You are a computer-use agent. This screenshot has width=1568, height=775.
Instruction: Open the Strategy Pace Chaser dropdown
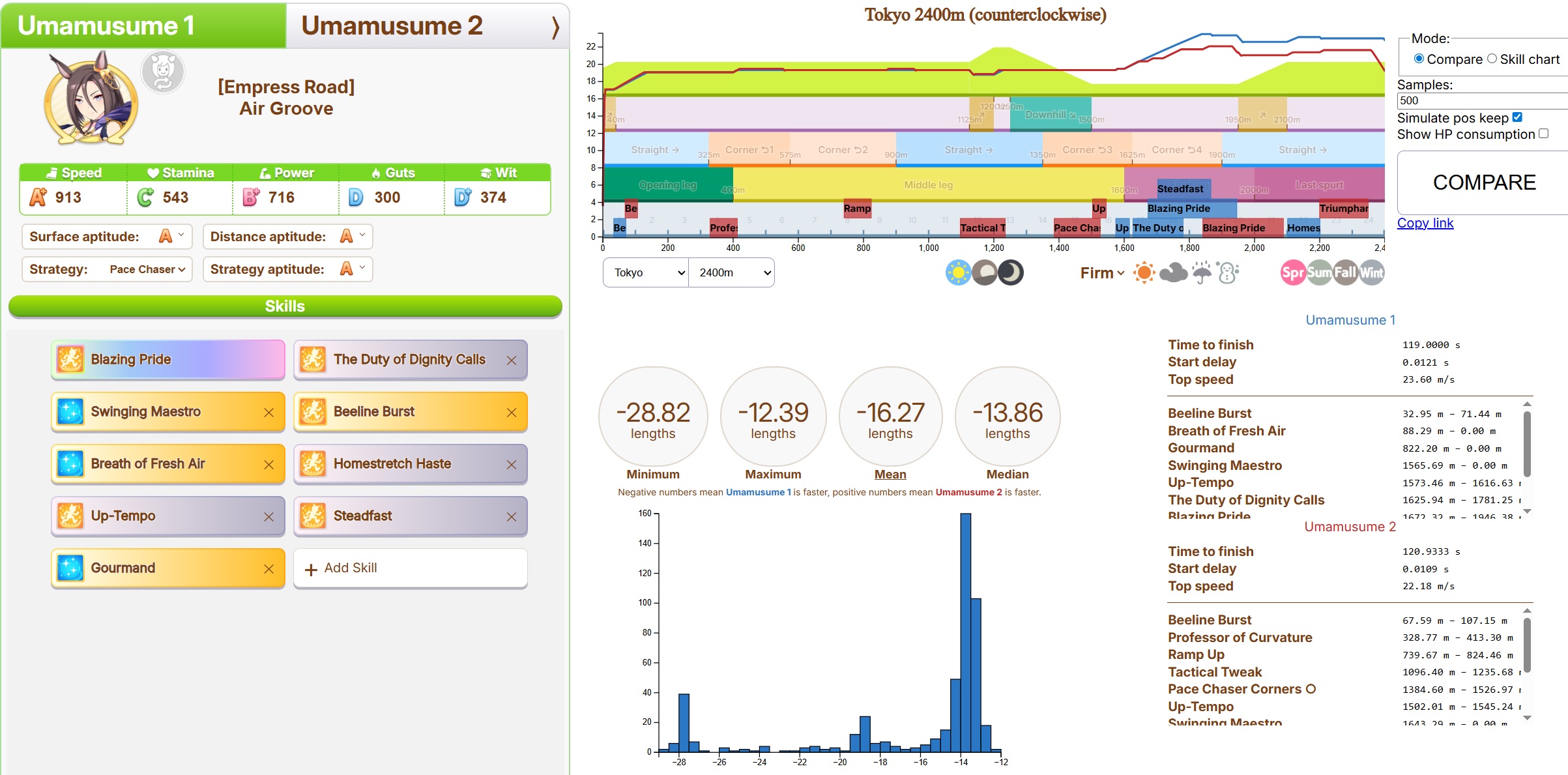click(147, 269)
